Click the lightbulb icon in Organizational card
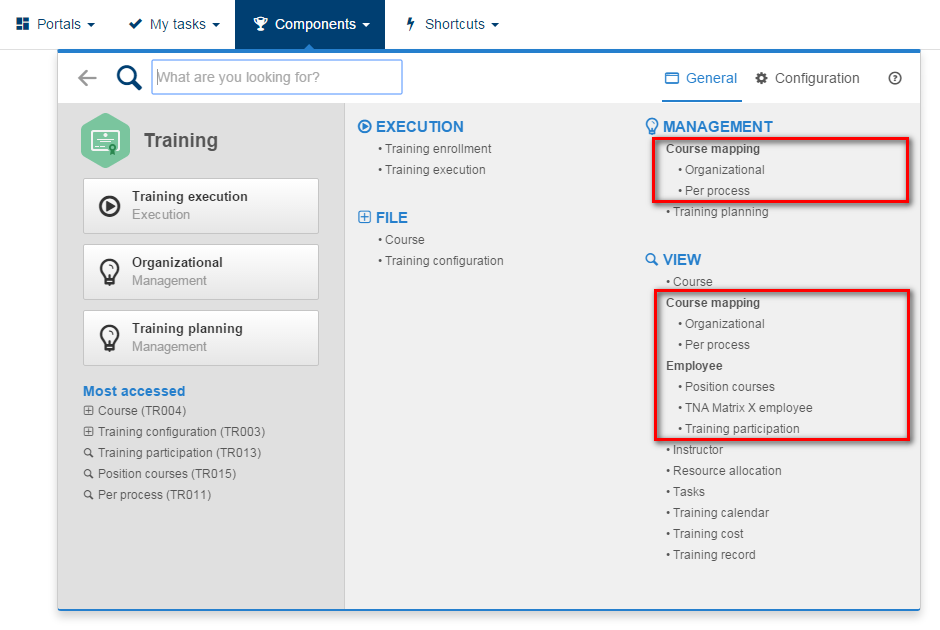 109,272
